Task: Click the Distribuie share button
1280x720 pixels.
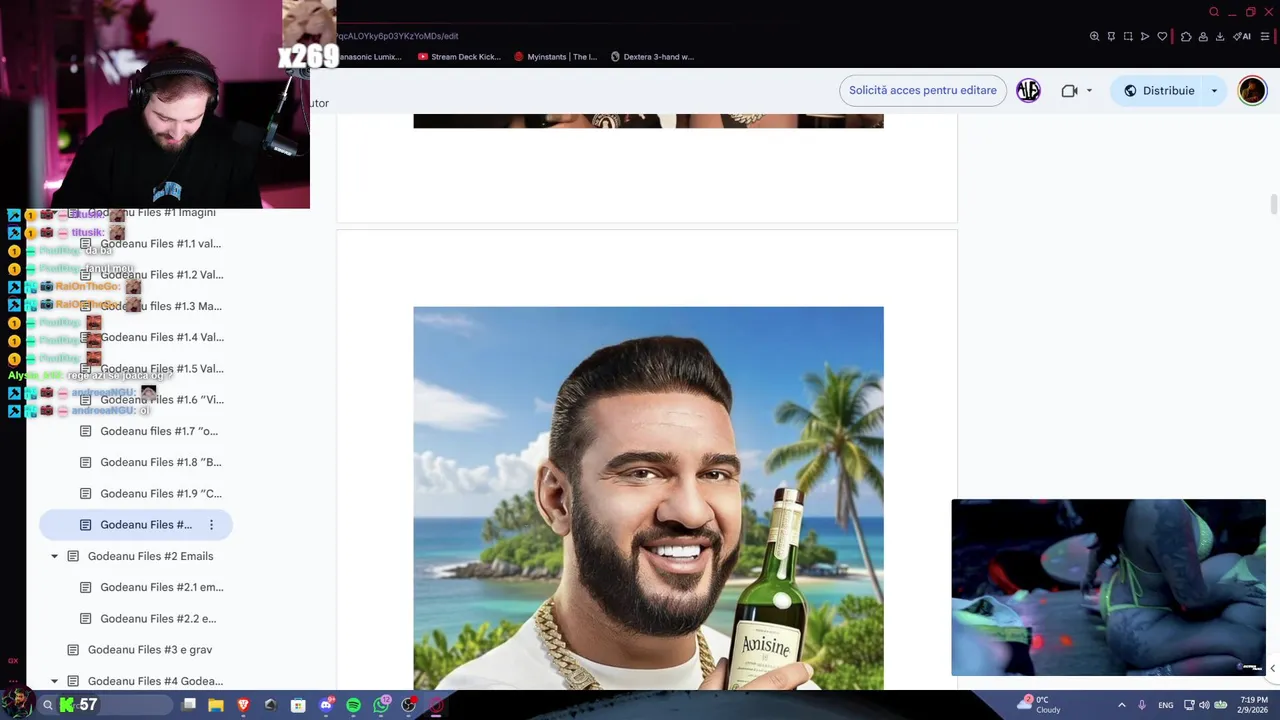Action: pos(1158,90)
